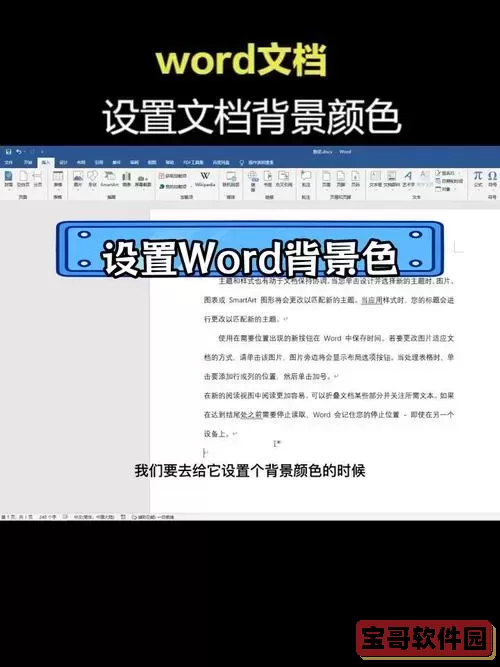The height and width of the screenshot is (667, 500).
Task: Open the Shapes (形状) gallery
Action: (92, 180)
